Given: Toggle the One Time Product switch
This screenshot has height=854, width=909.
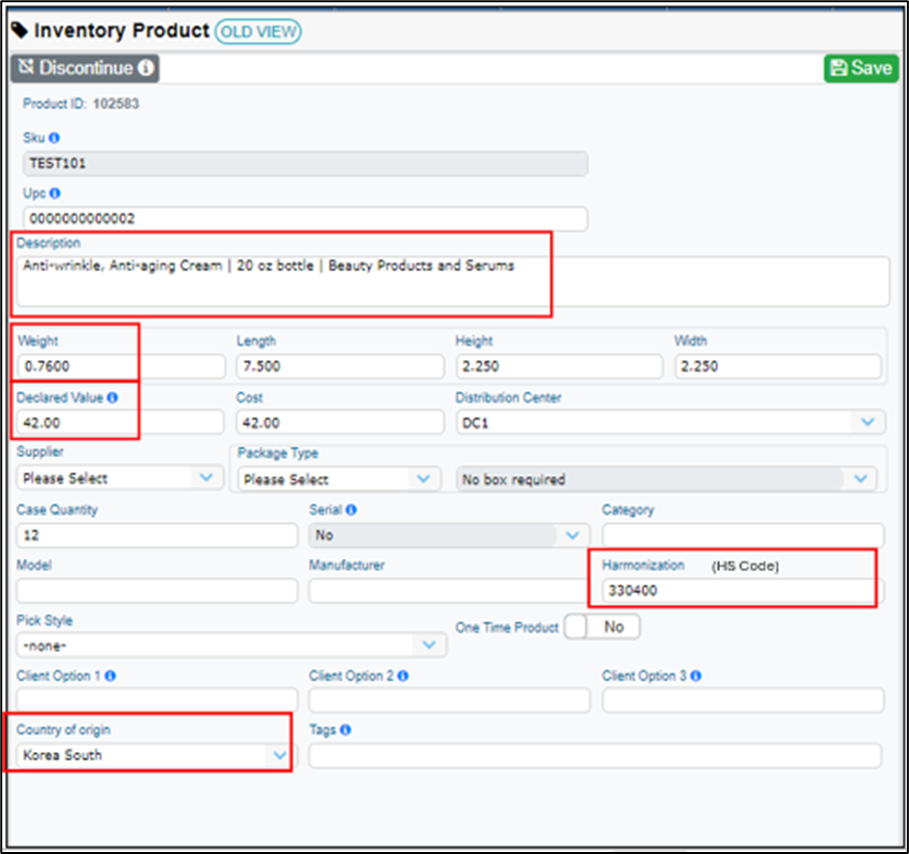Looking at the screenshot, I should coord(602,627).
